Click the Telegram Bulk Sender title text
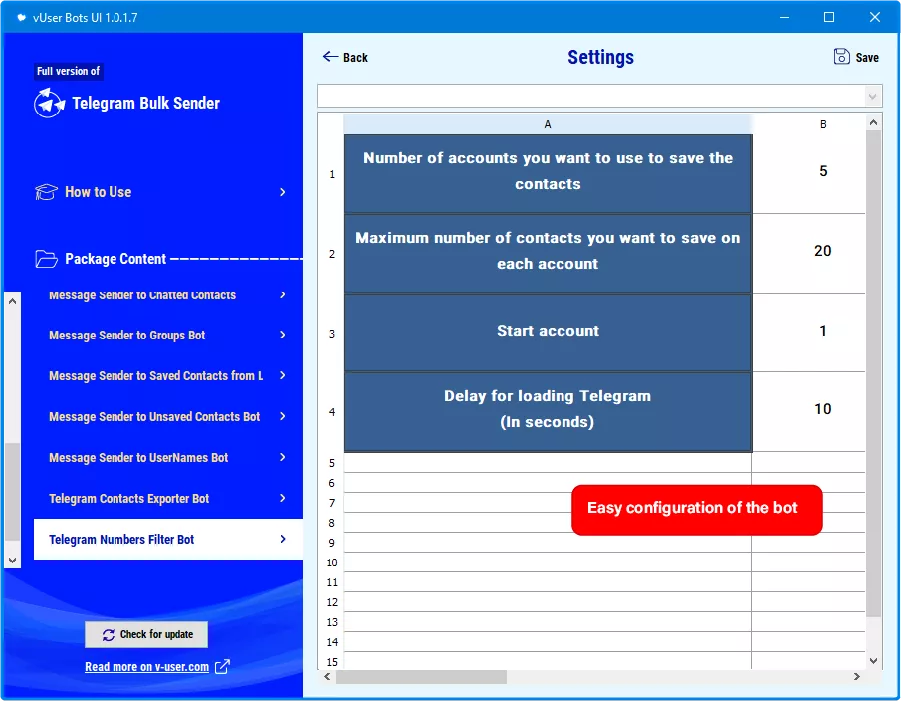901x701 pixels. 146,103
